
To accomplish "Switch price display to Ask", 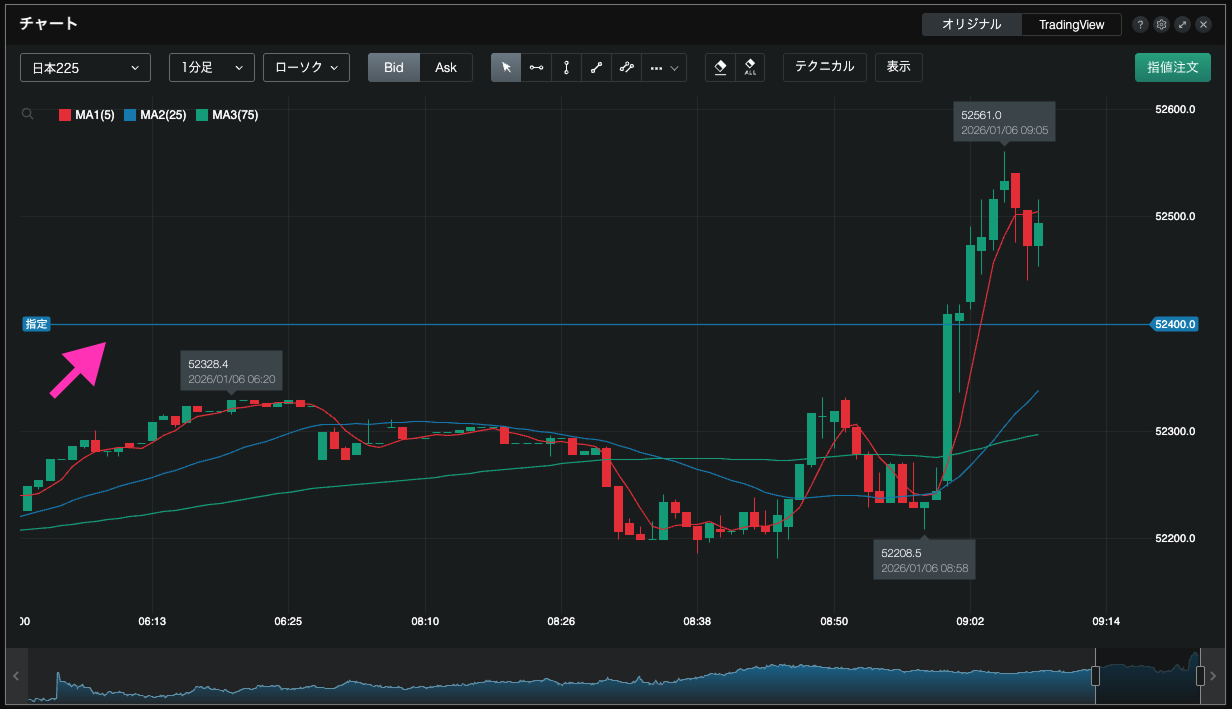I will [446, 67].
